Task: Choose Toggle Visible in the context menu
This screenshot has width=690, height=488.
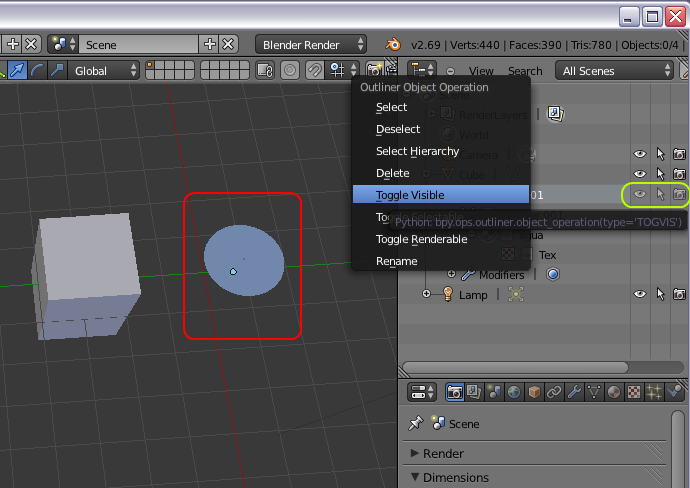Action: click(x=440, y=194)
